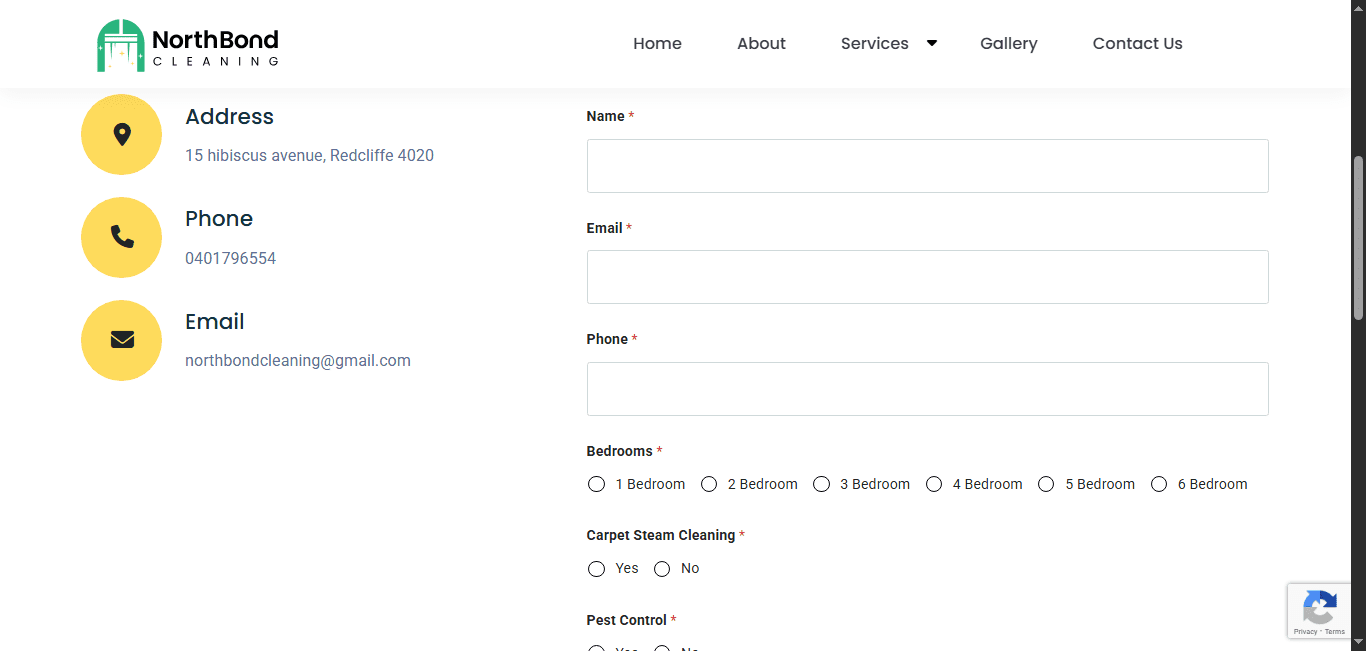Screen dimensions: 1366x651
Task: Go to the About page
Action: (x=761, y=44)
